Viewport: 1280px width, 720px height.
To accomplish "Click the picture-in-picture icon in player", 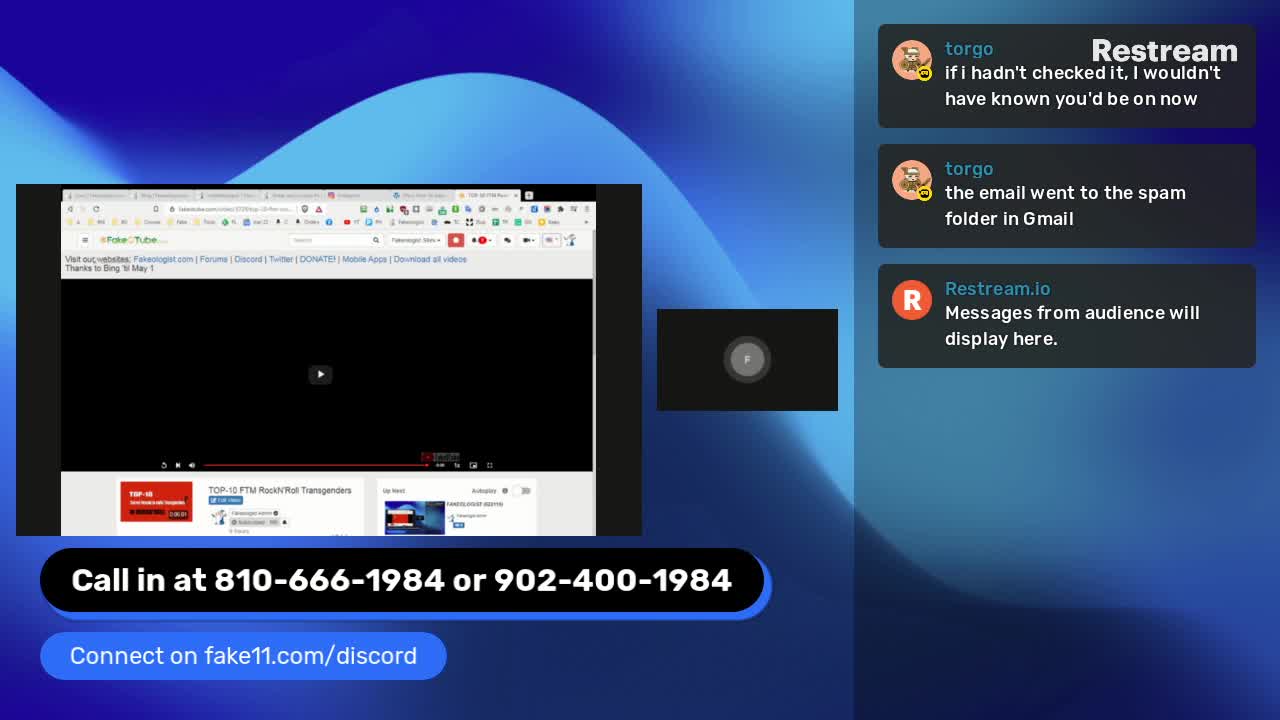I will click(x=473, y=465).
